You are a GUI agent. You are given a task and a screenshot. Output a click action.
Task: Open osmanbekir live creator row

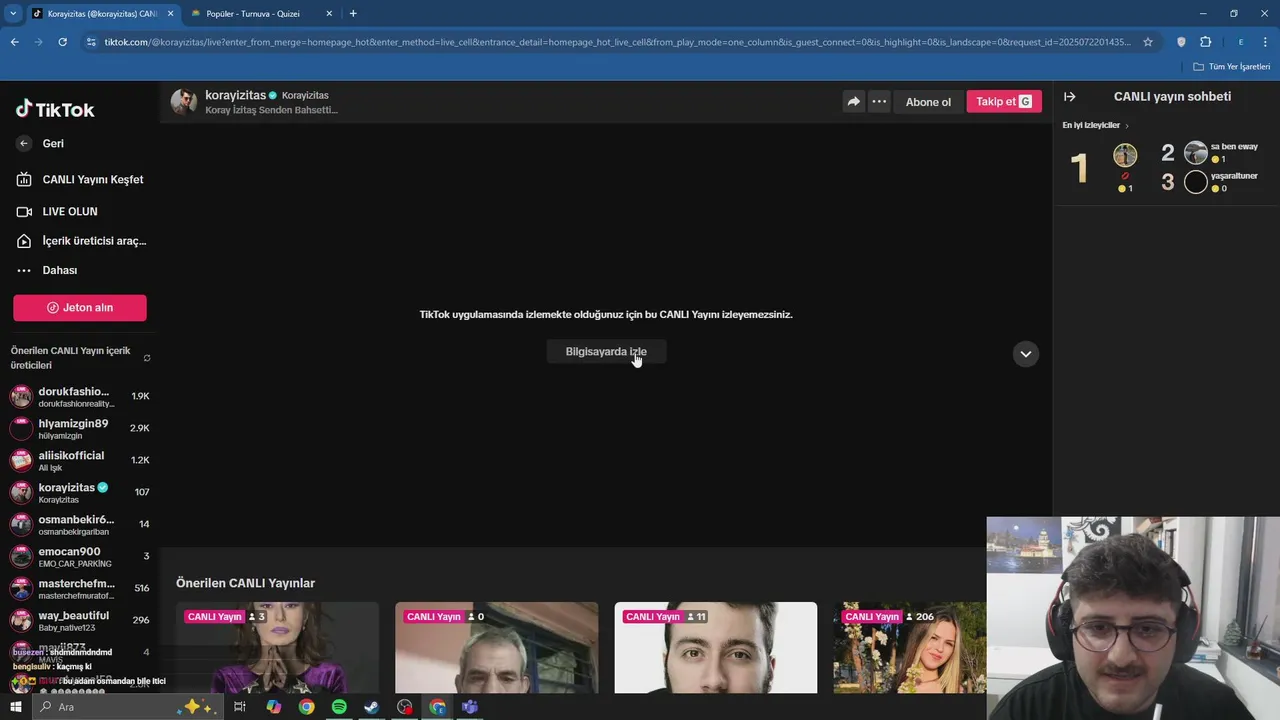(80, 524)
